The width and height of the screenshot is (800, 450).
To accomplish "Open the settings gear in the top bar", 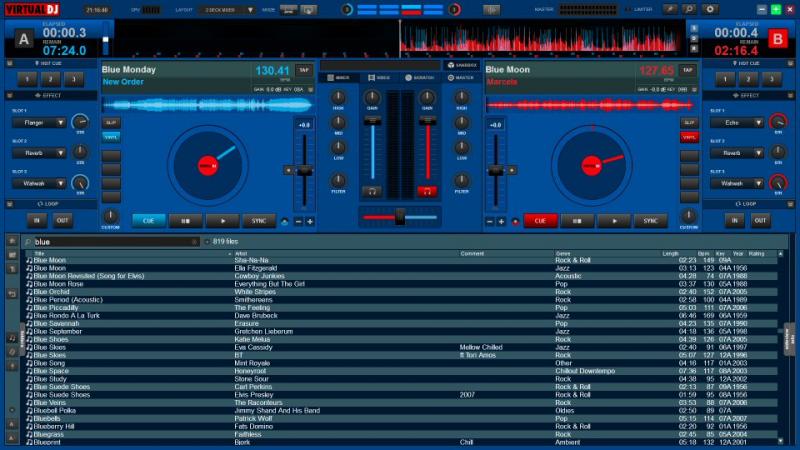I will tap(710, 9).
